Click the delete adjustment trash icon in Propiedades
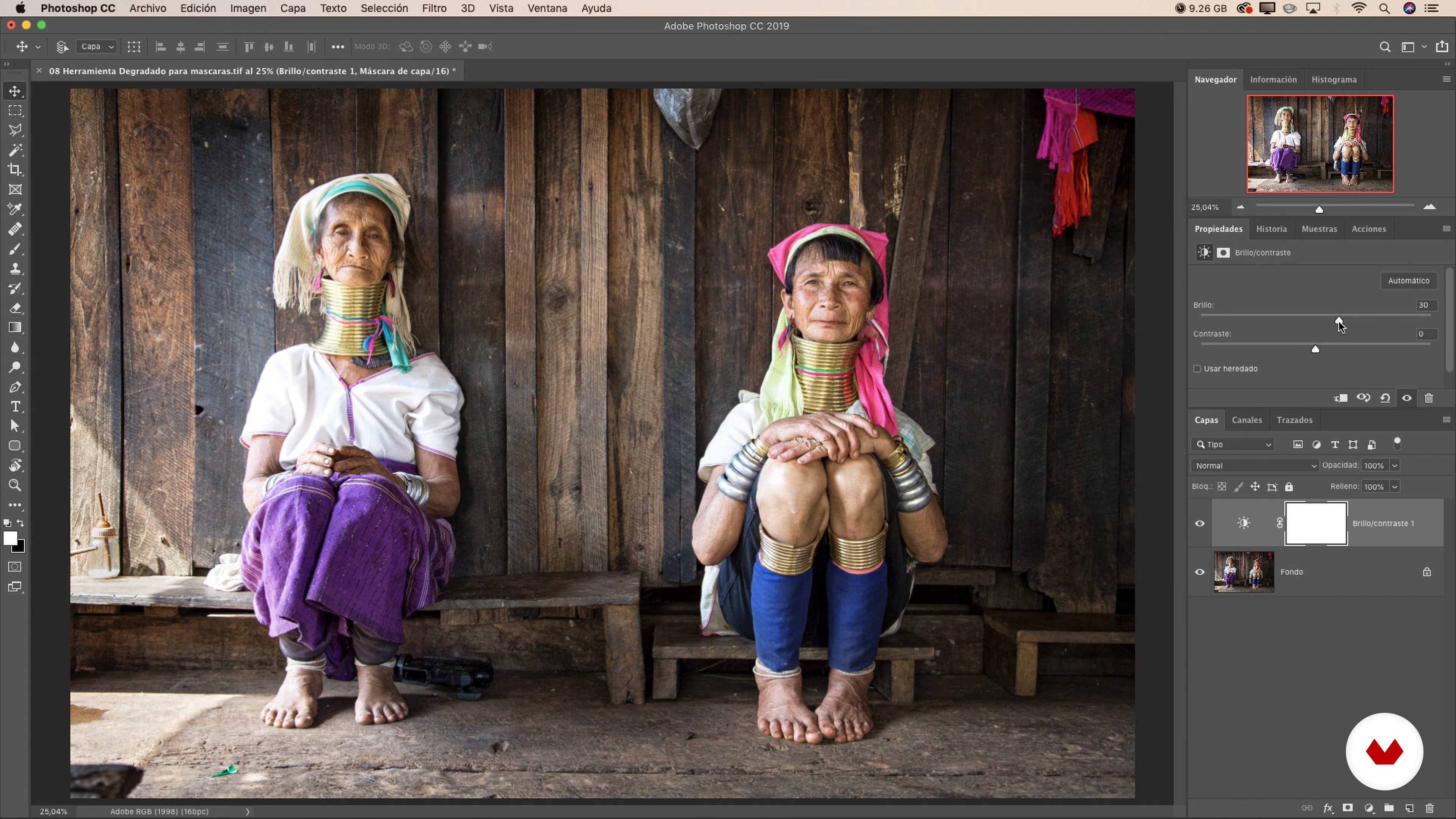This screenshot has height=819, width=1456. coord(1429,399)
